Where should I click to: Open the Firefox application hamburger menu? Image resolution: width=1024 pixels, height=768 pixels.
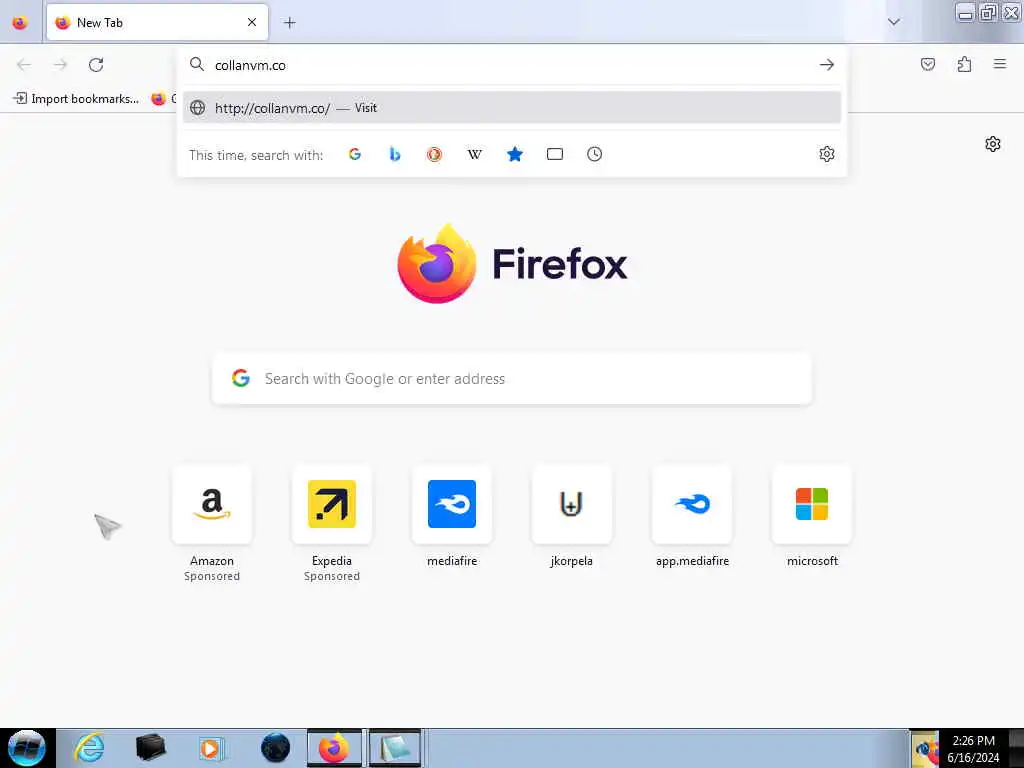tap(1000, 64)
